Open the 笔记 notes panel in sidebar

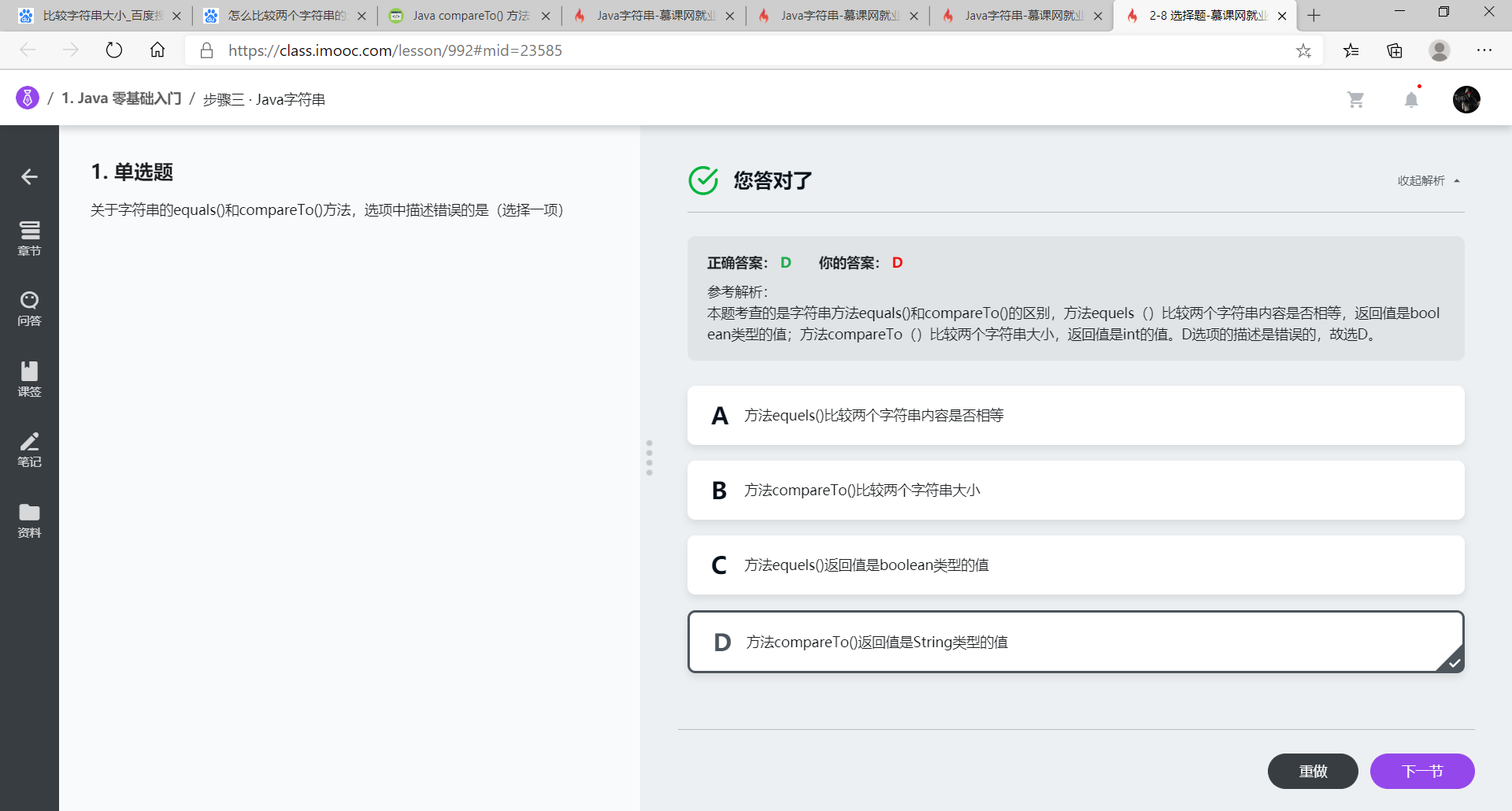pyautogui.click(x=29, y=450)
